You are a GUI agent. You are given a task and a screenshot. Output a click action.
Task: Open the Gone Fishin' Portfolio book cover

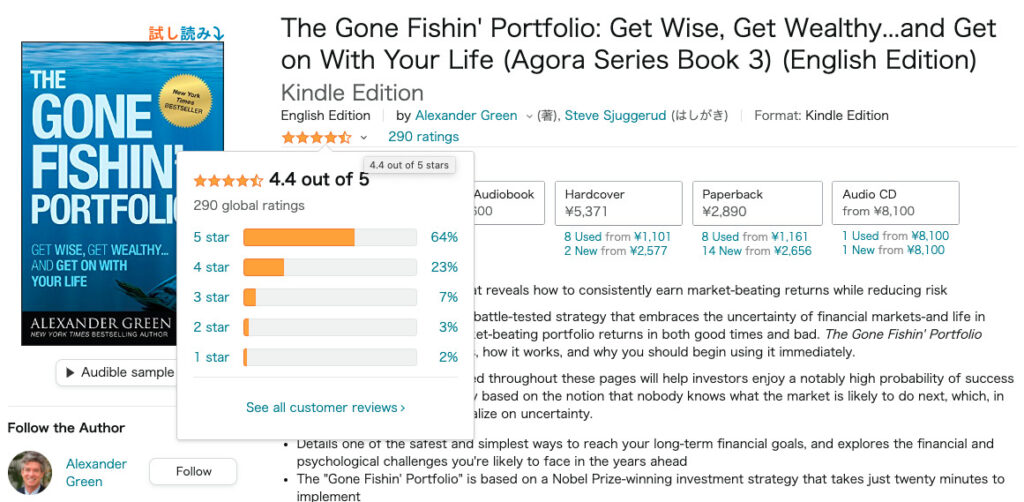tap(123, 193)
